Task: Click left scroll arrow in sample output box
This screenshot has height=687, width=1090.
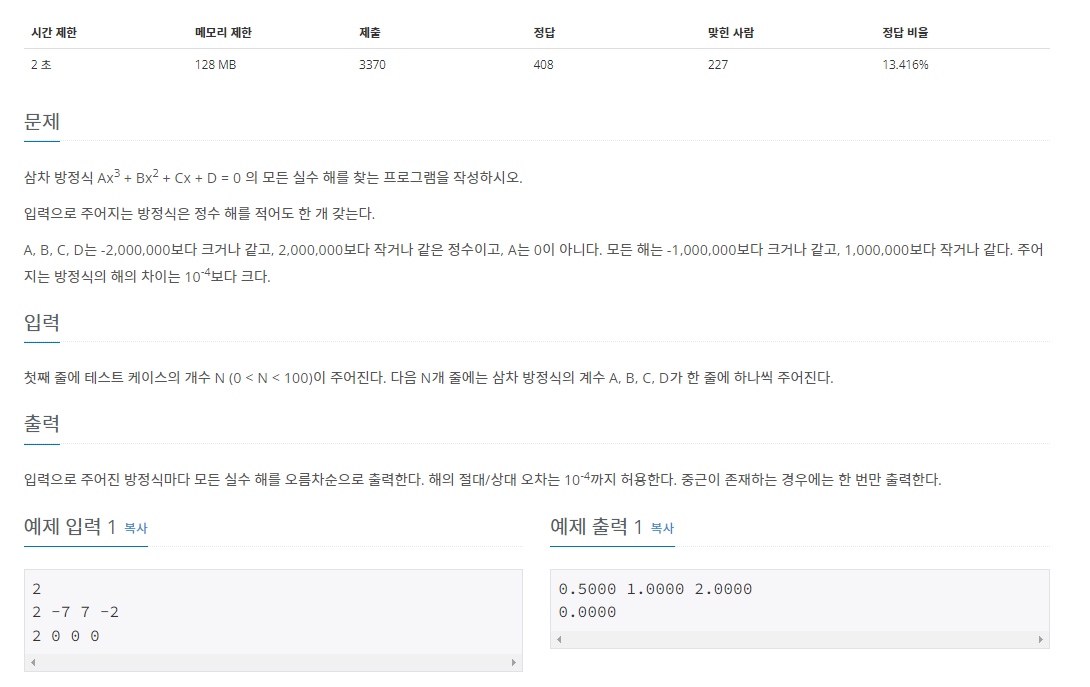Action: pyautogui.click(x=560, y=640)
